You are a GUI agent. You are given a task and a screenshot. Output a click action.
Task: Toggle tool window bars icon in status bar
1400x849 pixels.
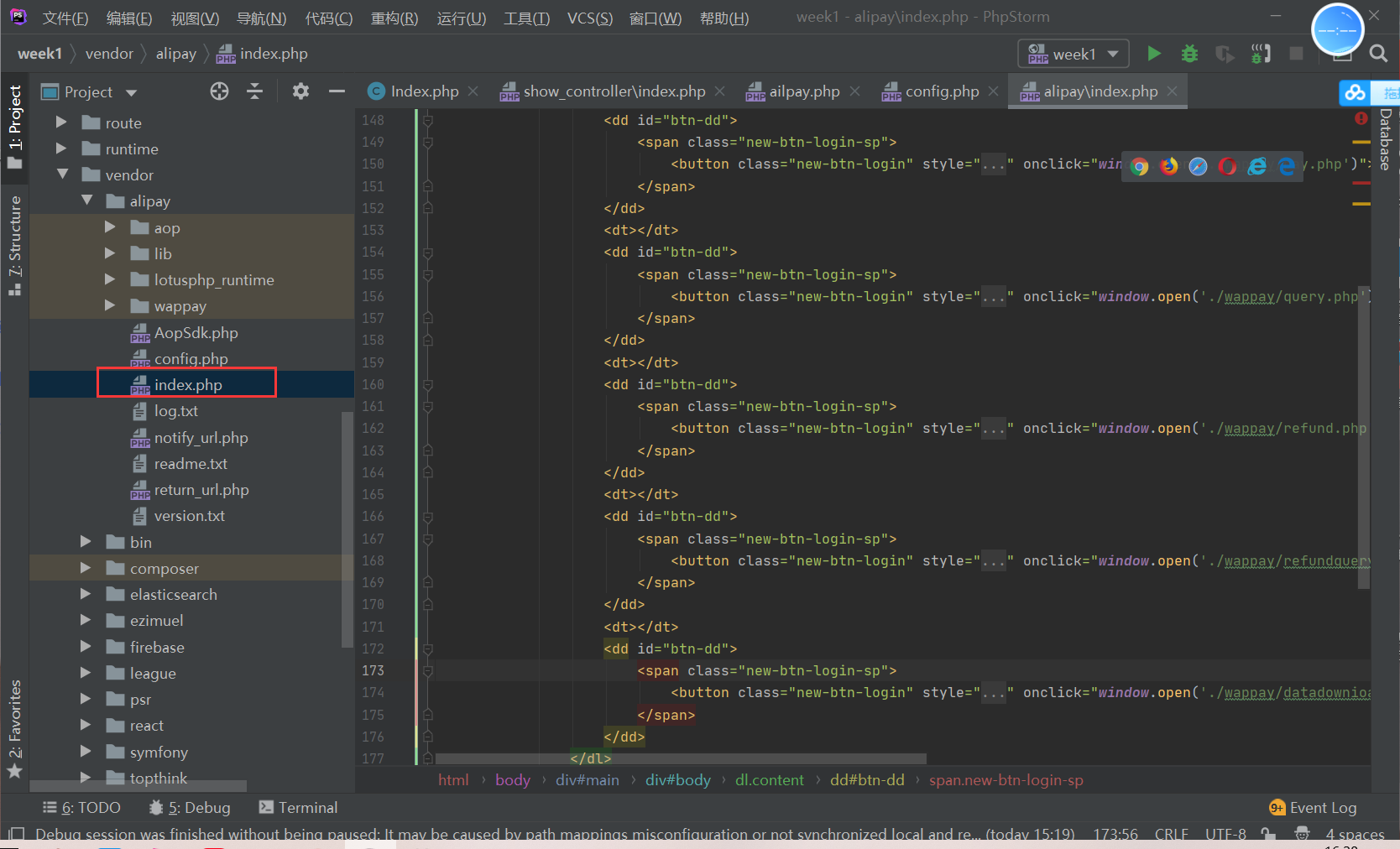click(16, 835)
